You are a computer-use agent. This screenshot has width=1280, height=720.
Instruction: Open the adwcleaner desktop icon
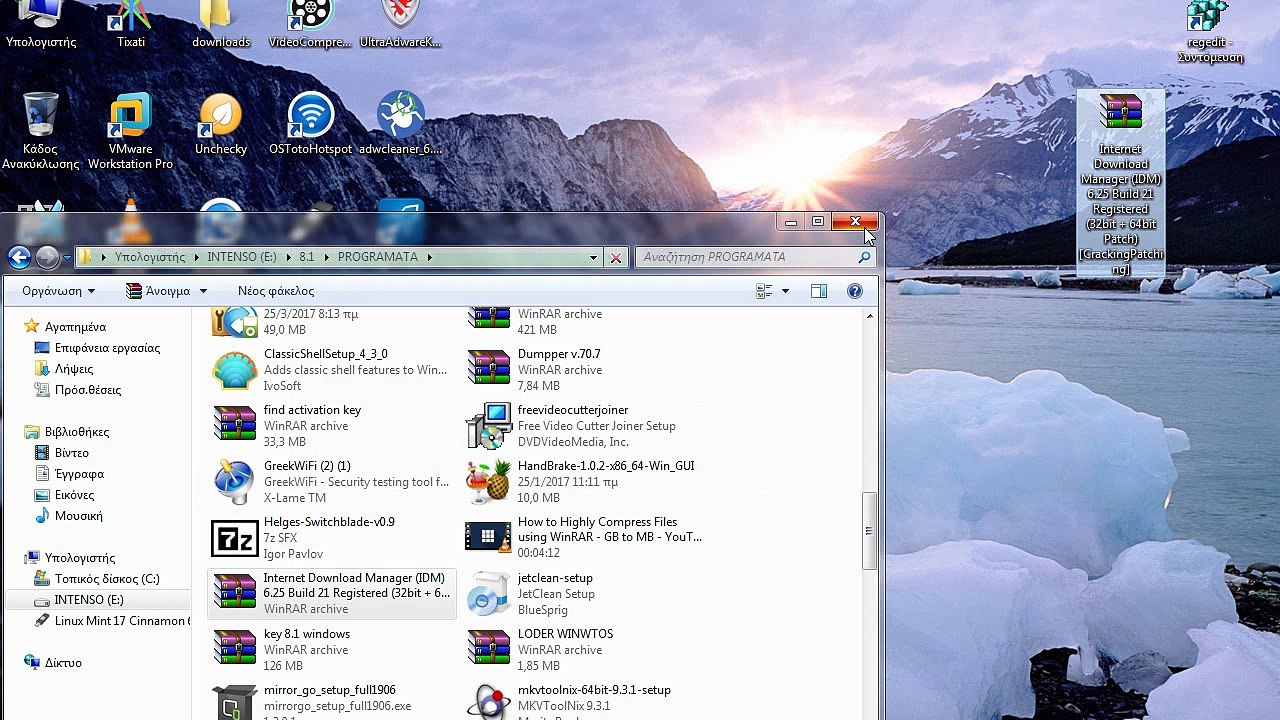point(400,124)
